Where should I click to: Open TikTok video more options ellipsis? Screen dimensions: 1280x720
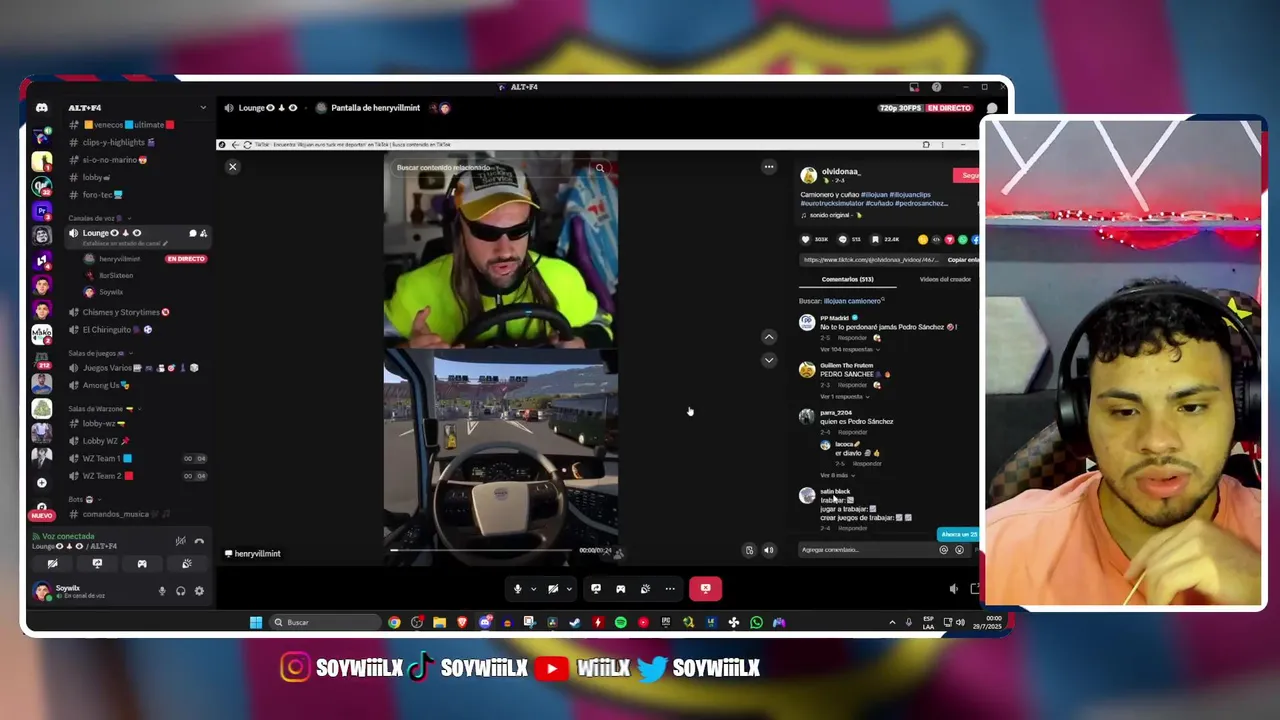coord(768,167)
